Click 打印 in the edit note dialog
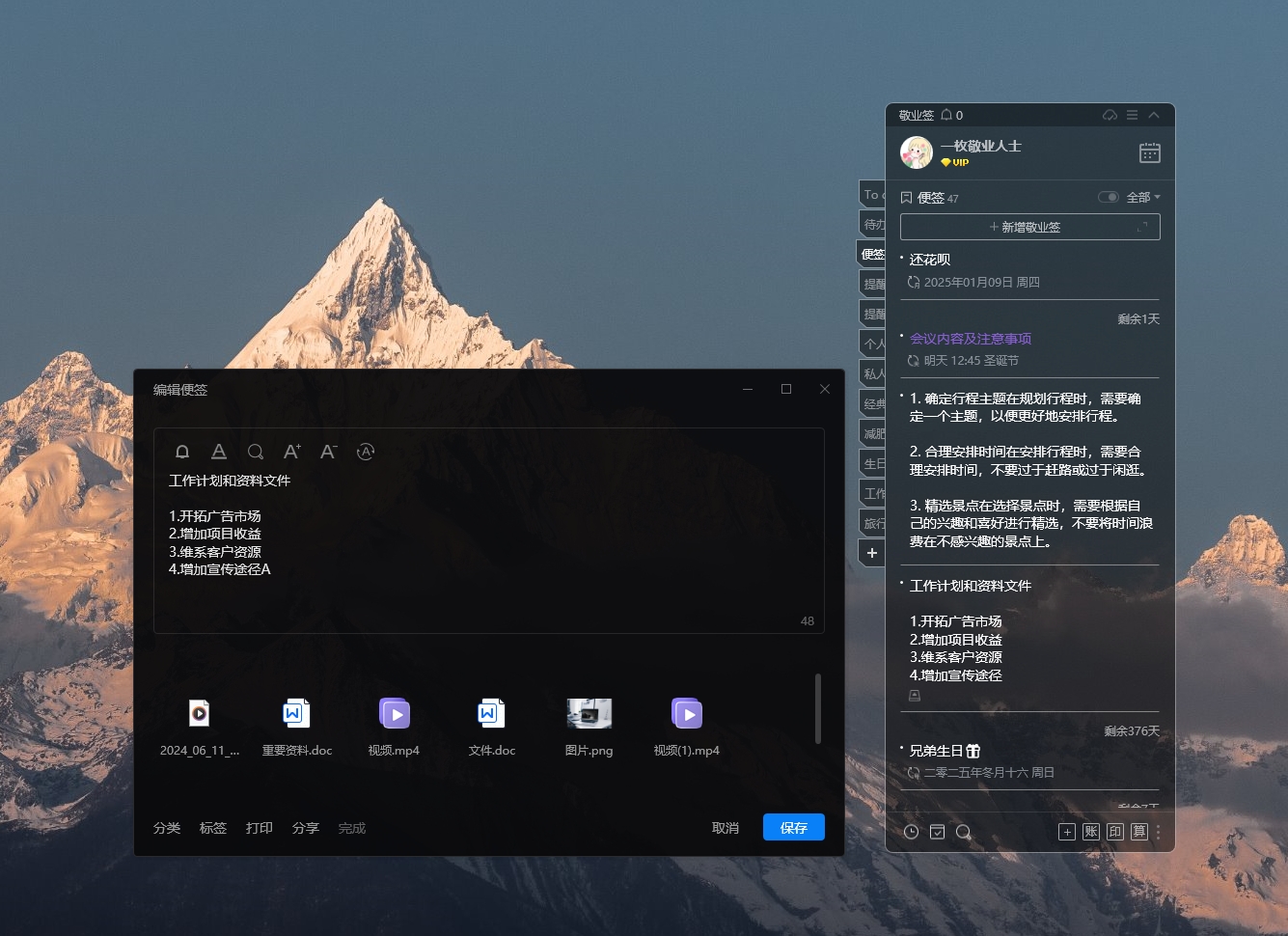The width and height of the screenshot is (1288, 936). [260, 828]
